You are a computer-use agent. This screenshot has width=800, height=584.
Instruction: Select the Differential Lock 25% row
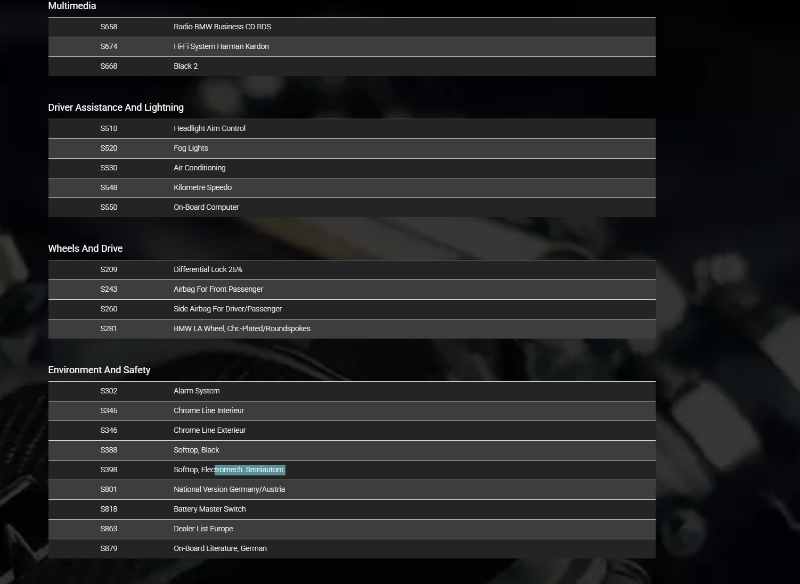pos(208,269)
